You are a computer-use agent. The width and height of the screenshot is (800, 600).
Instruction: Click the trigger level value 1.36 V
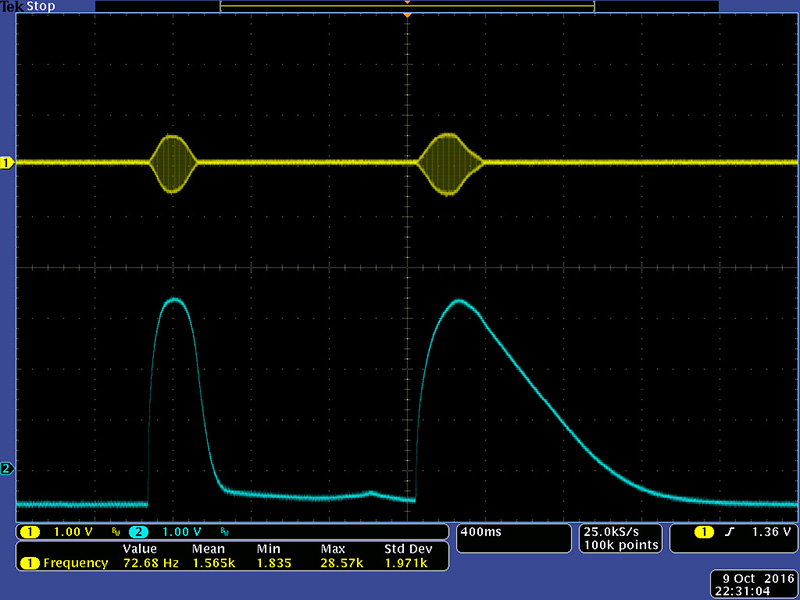click(771, 532)
